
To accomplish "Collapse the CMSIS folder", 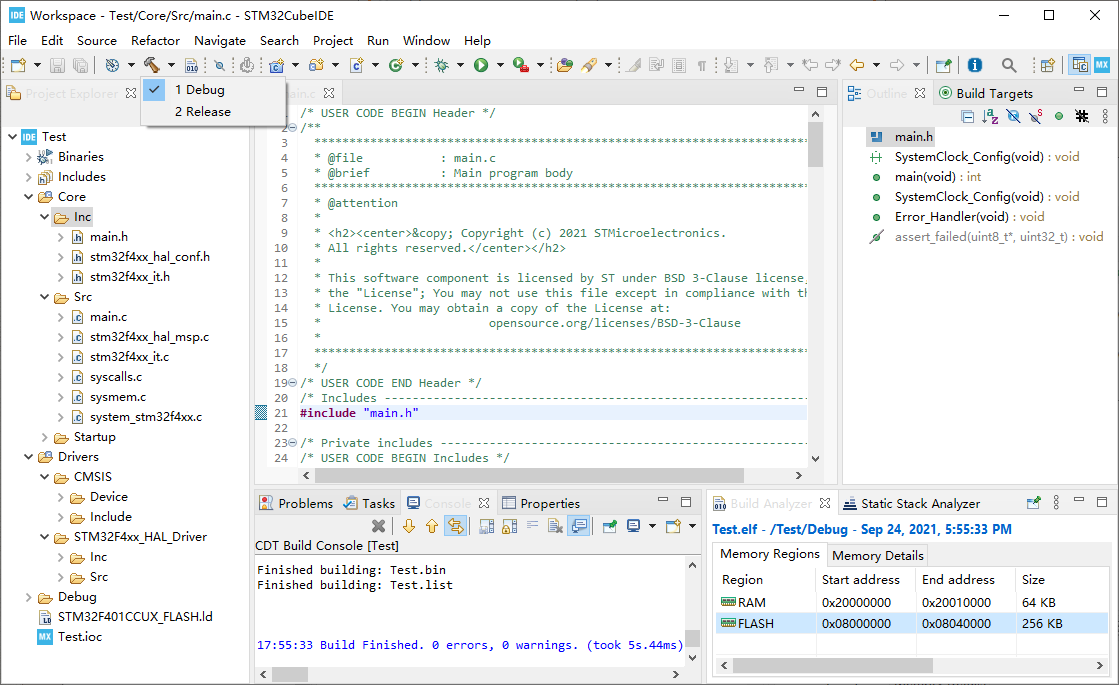I will point(44,477).
